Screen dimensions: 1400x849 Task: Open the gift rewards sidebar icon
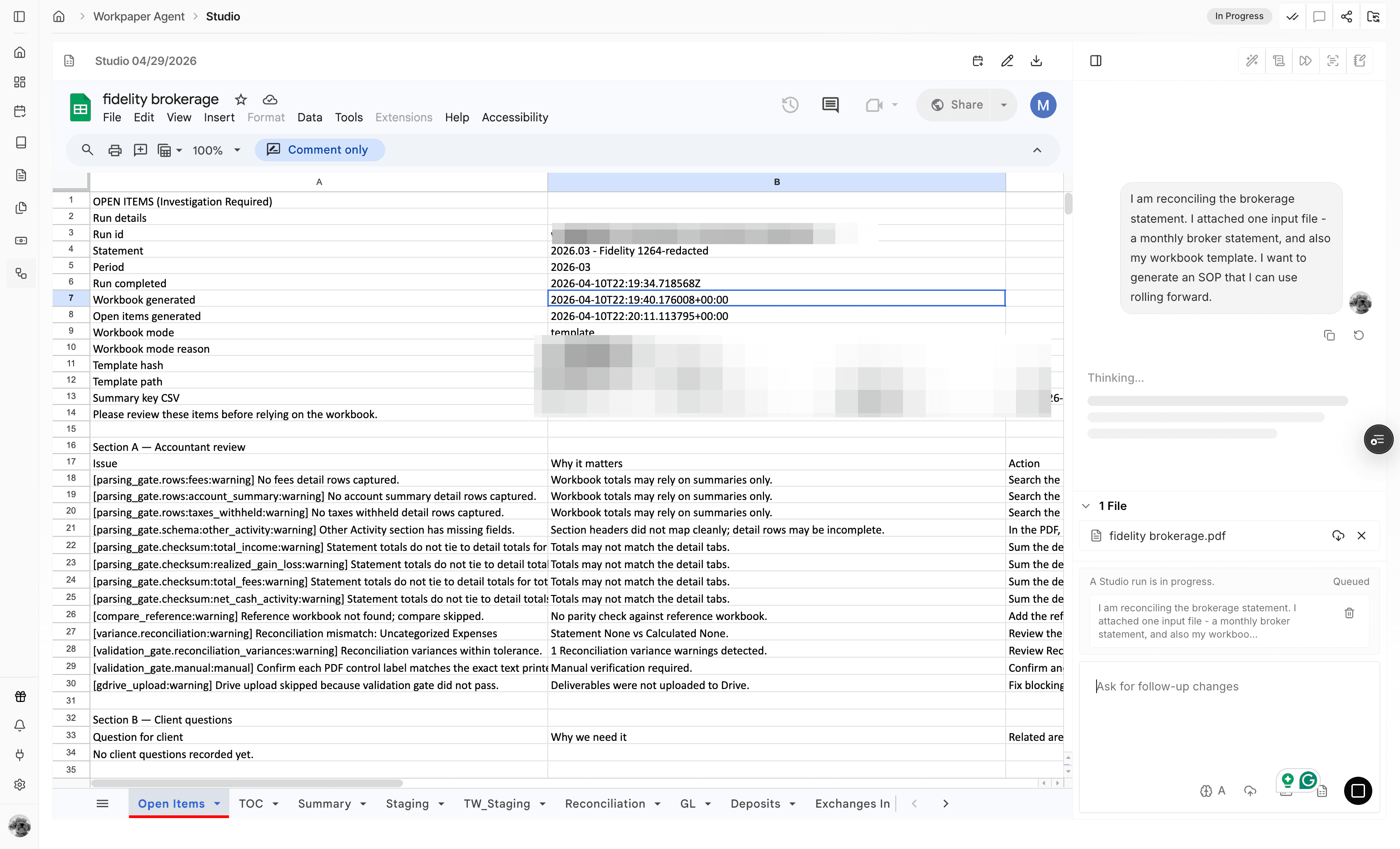click(x=20, y=696)
